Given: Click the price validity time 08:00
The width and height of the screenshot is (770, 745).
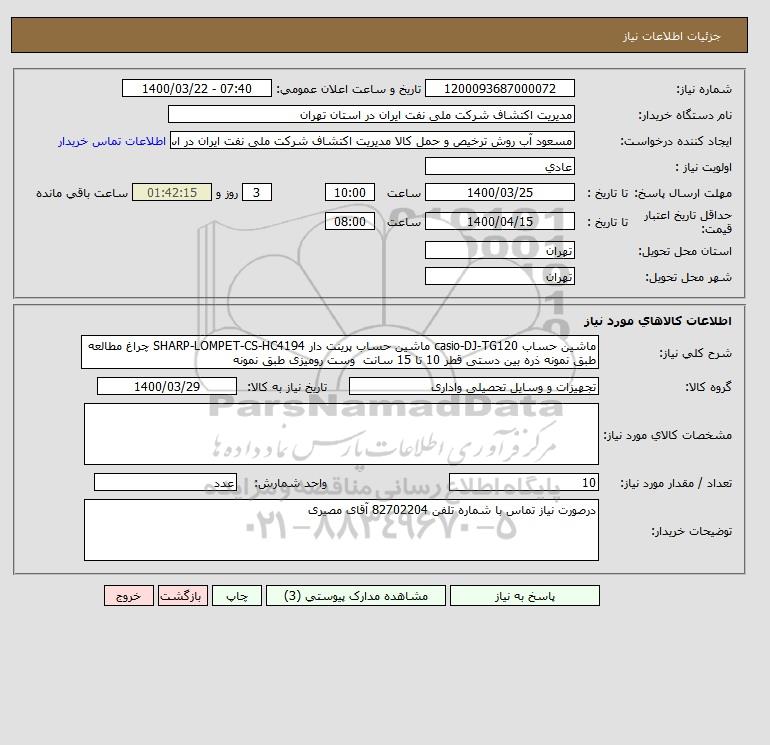Looking at the screenshot, I should 350,221.
